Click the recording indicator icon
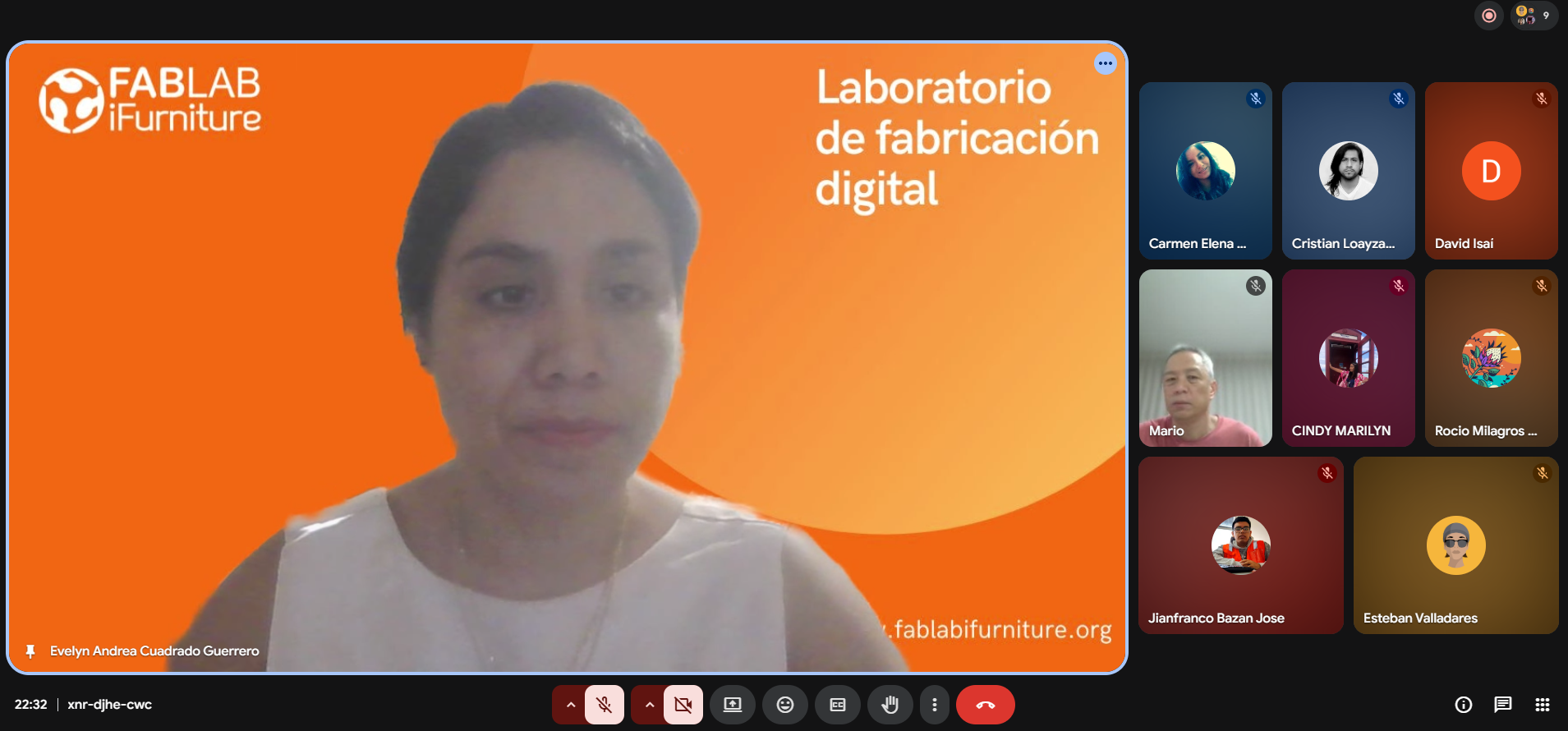Screen dimensions: 1568x731 [1489, 16]
